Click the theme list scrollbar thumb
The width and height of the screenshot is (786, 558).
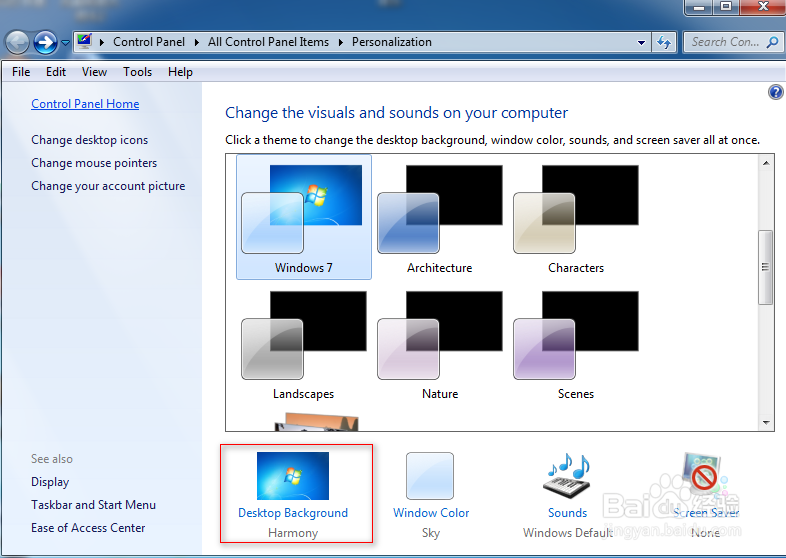point(766,267)
